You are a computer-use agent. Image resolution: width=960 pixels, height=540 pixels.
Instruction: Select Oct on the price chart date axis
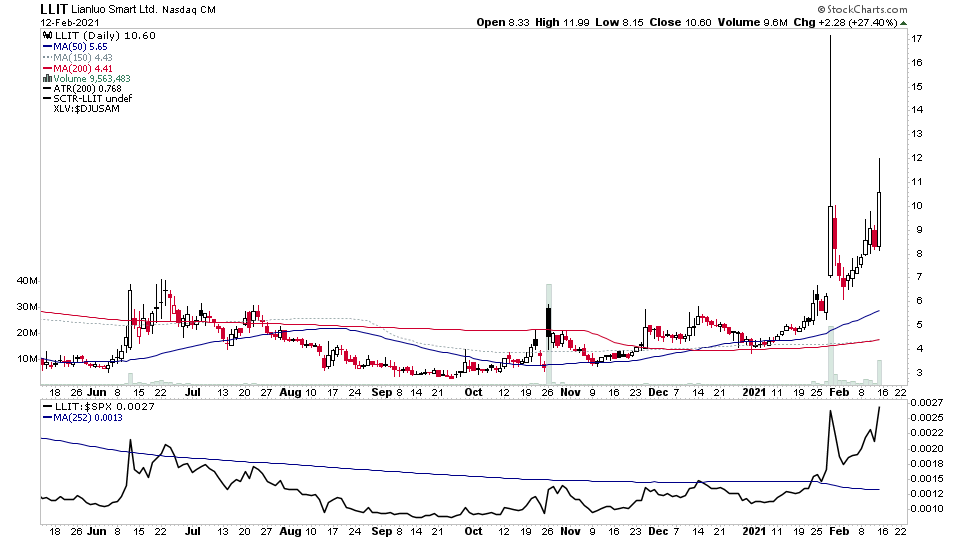pos(473,392)
